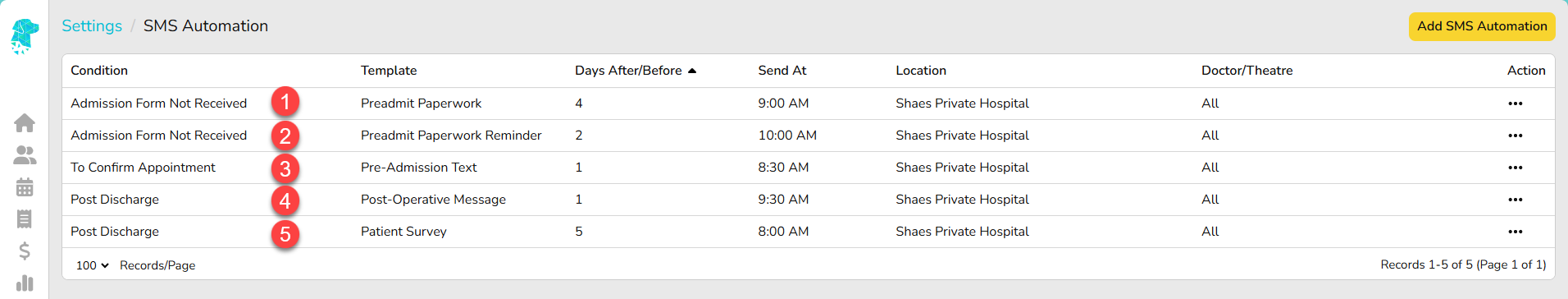Open the Calendar icon in sidebar

tap(25, 187)
